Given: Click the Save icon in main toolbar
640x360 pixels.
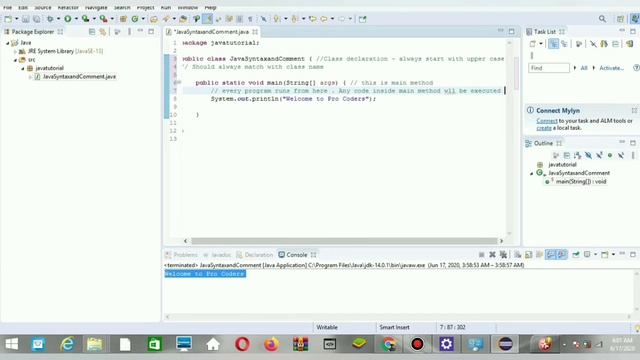Looking at the screenshot, I should (x=25, y=19).
